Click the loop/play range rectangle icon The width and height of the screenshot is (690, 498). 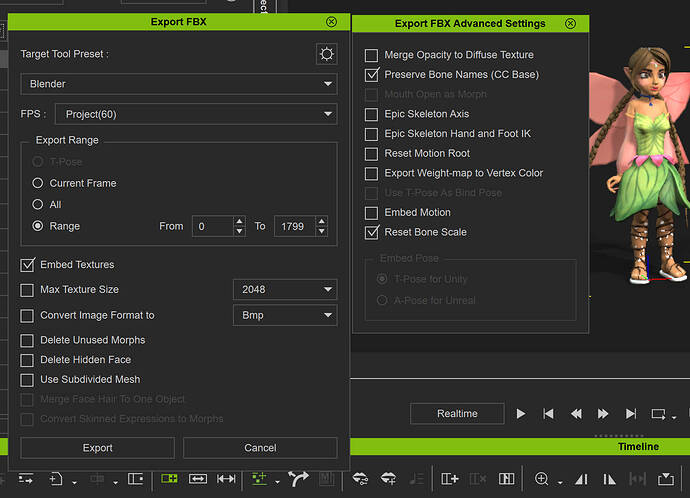[658, 414]
